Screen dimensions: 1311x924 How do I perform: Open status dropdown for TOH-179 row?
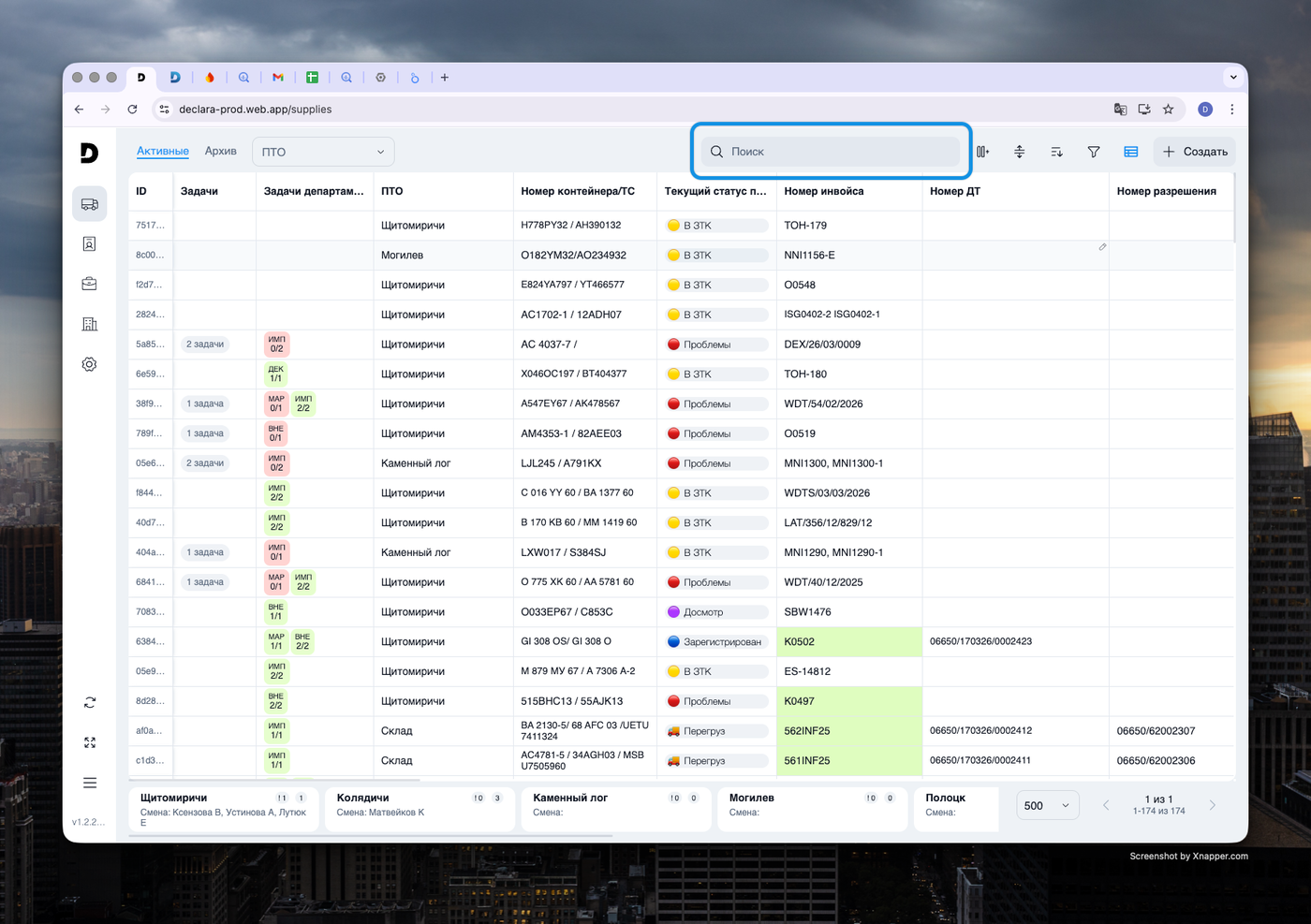(x=717, y=226)
